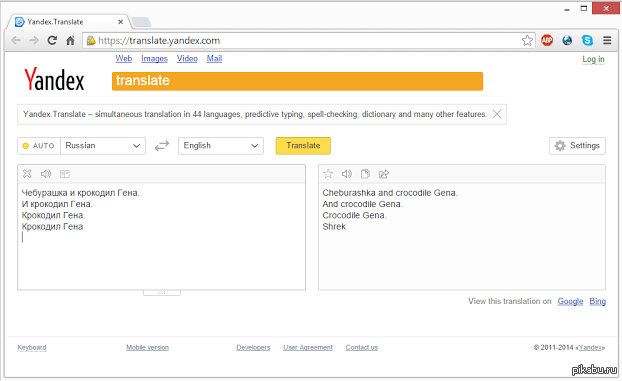Close the Yandex.Translate tab
Screen dimensions: 622x381
[x=121, y=22]
